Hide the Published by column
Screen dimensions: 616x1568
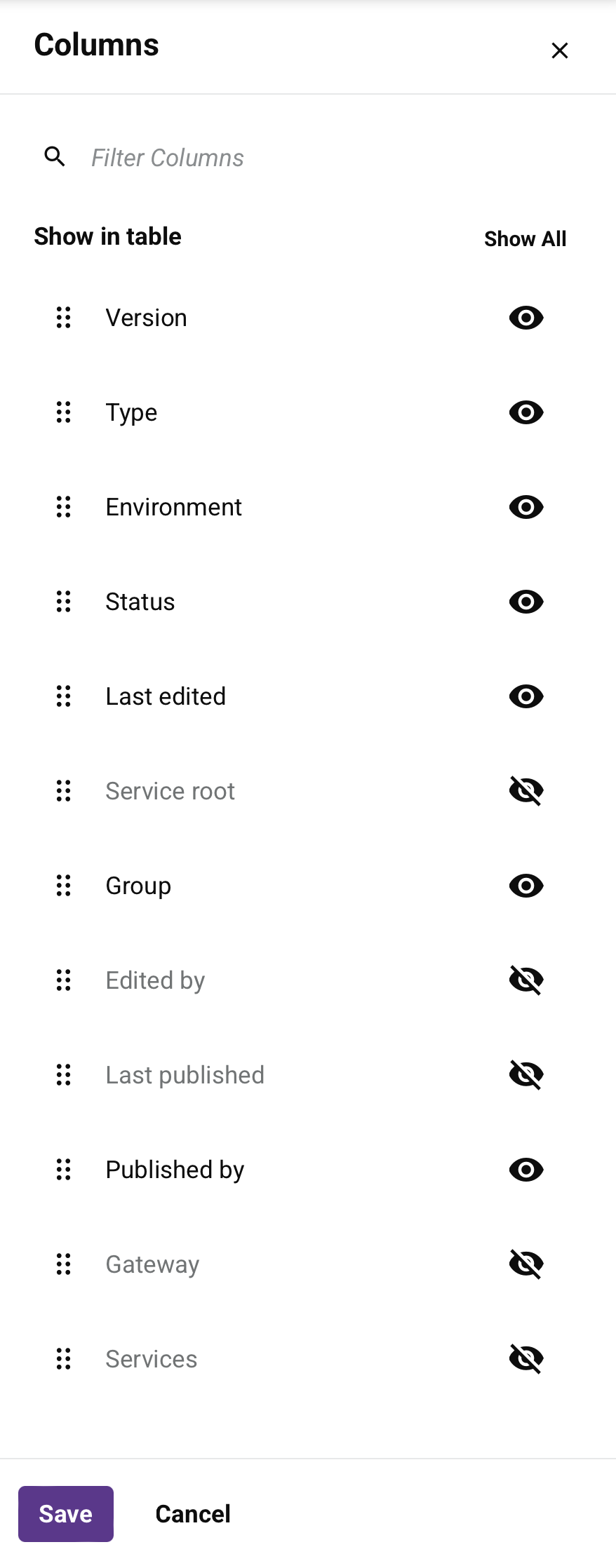(526, 1170)
